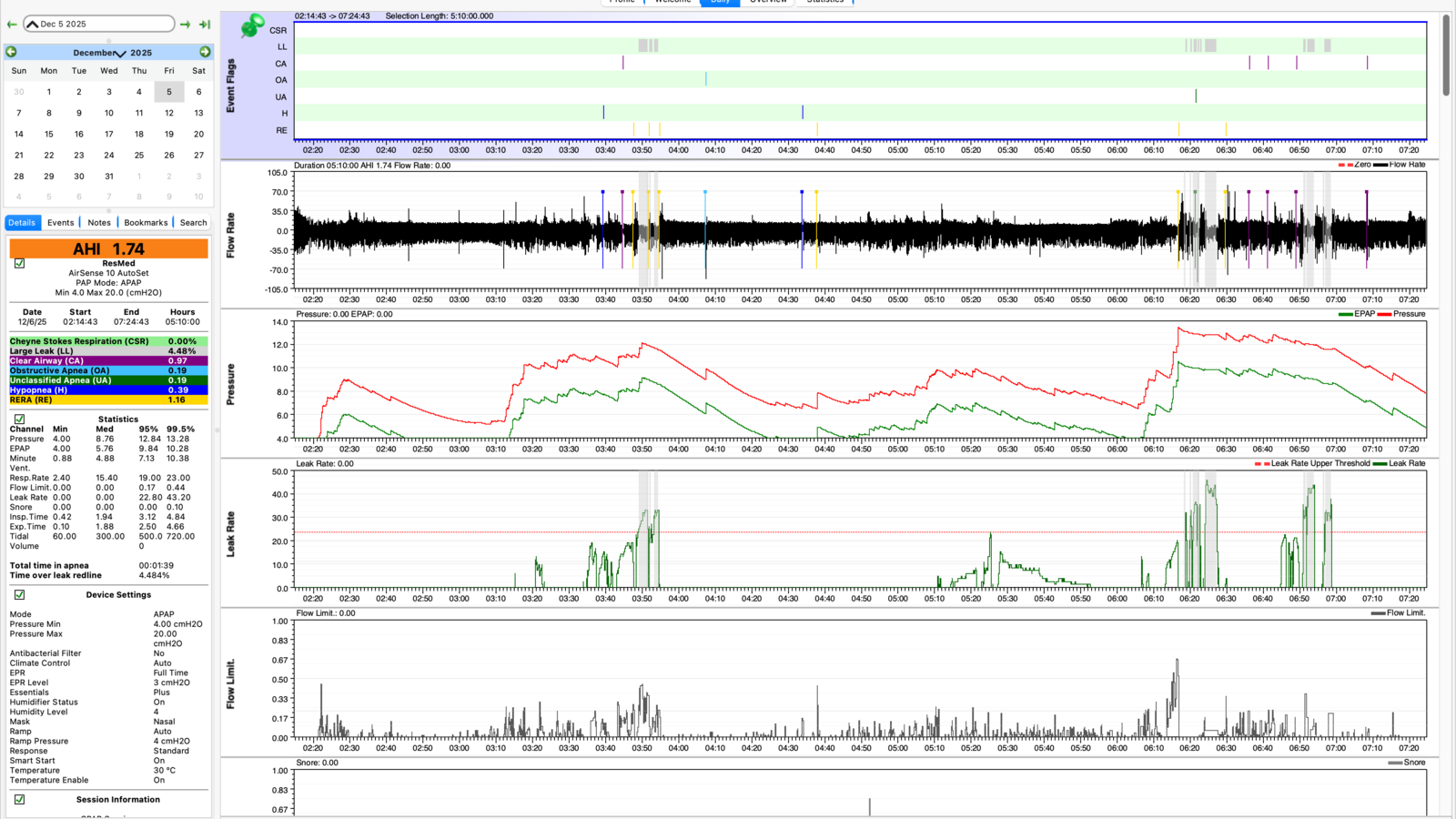
Task: Open the December month dropdown chevron
Action: pos(121,54)
